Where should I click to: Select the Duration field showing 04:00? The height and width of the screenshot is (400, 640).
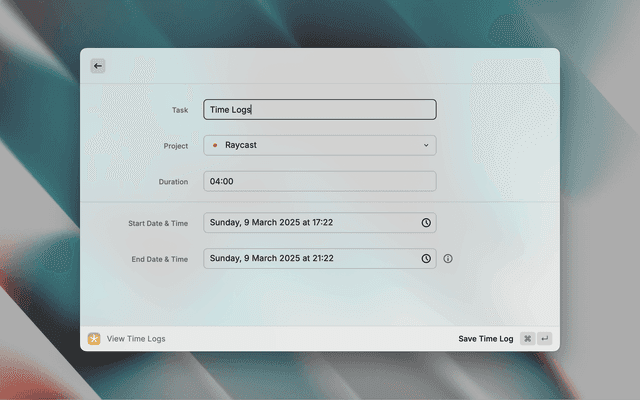(319, 182)
